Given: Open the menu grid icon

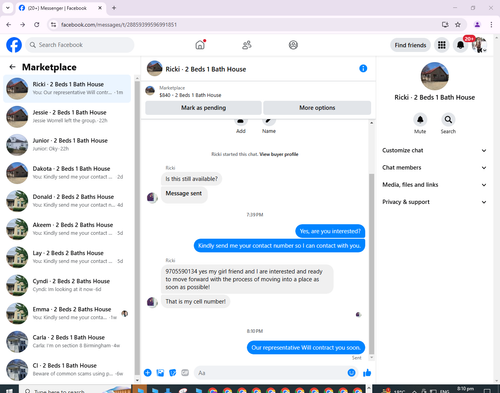Looking at the screenshot, I should pyautogui.click(x=442, y=45).
